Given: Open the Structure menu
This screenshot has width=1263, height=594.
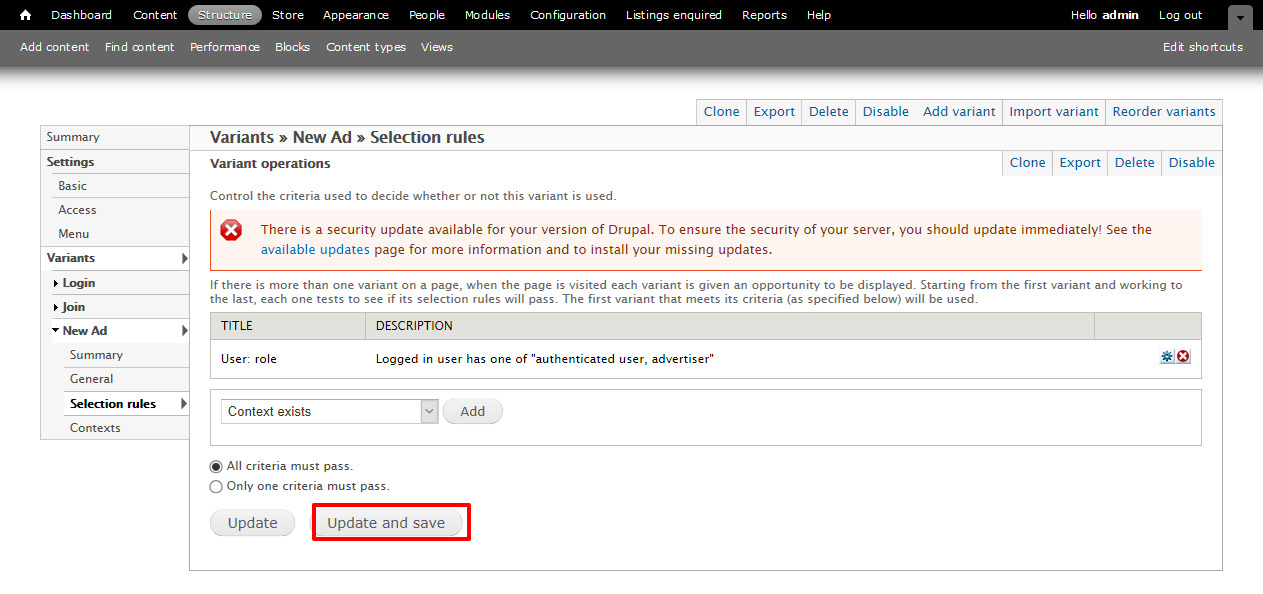Looking at the screenshot, I should click(x=225, y=15).
